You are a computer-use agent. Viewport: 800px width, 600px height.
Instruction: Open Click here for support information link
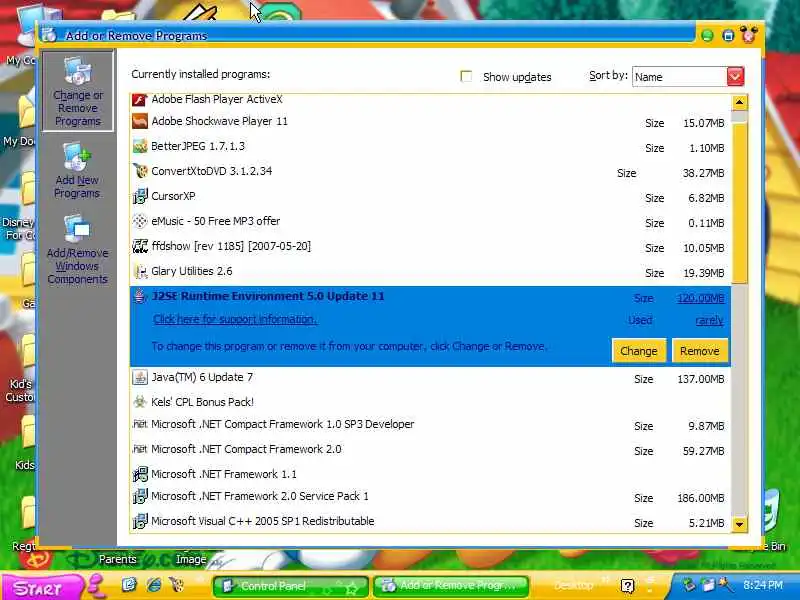[x=235, y=319]
